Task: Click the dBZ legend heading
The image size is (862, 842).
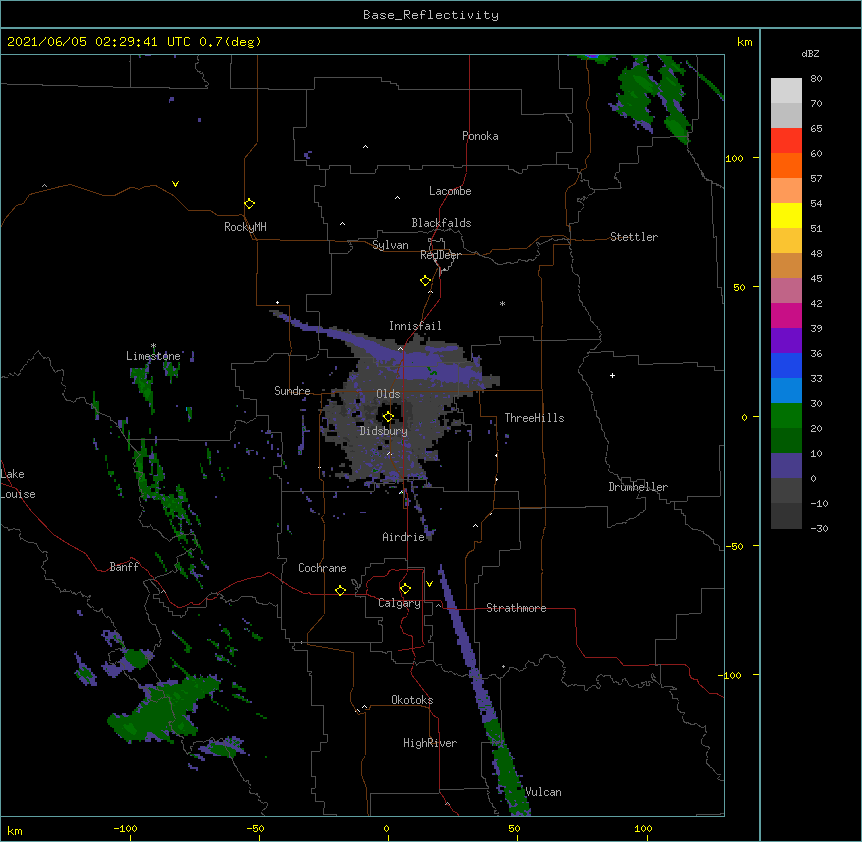Action: click(810, 53)
